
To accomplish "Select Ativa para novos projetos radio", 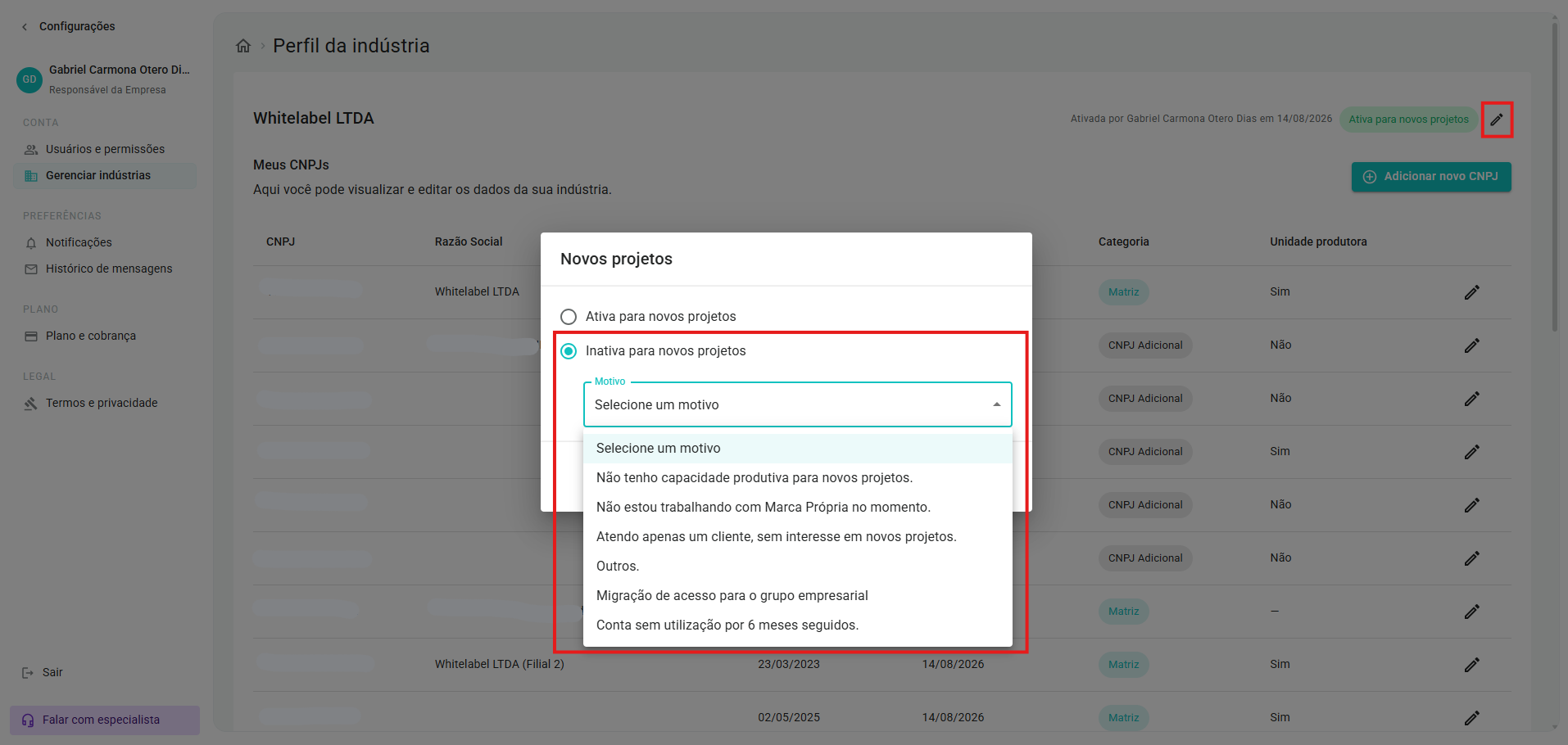I will [569, 317].
